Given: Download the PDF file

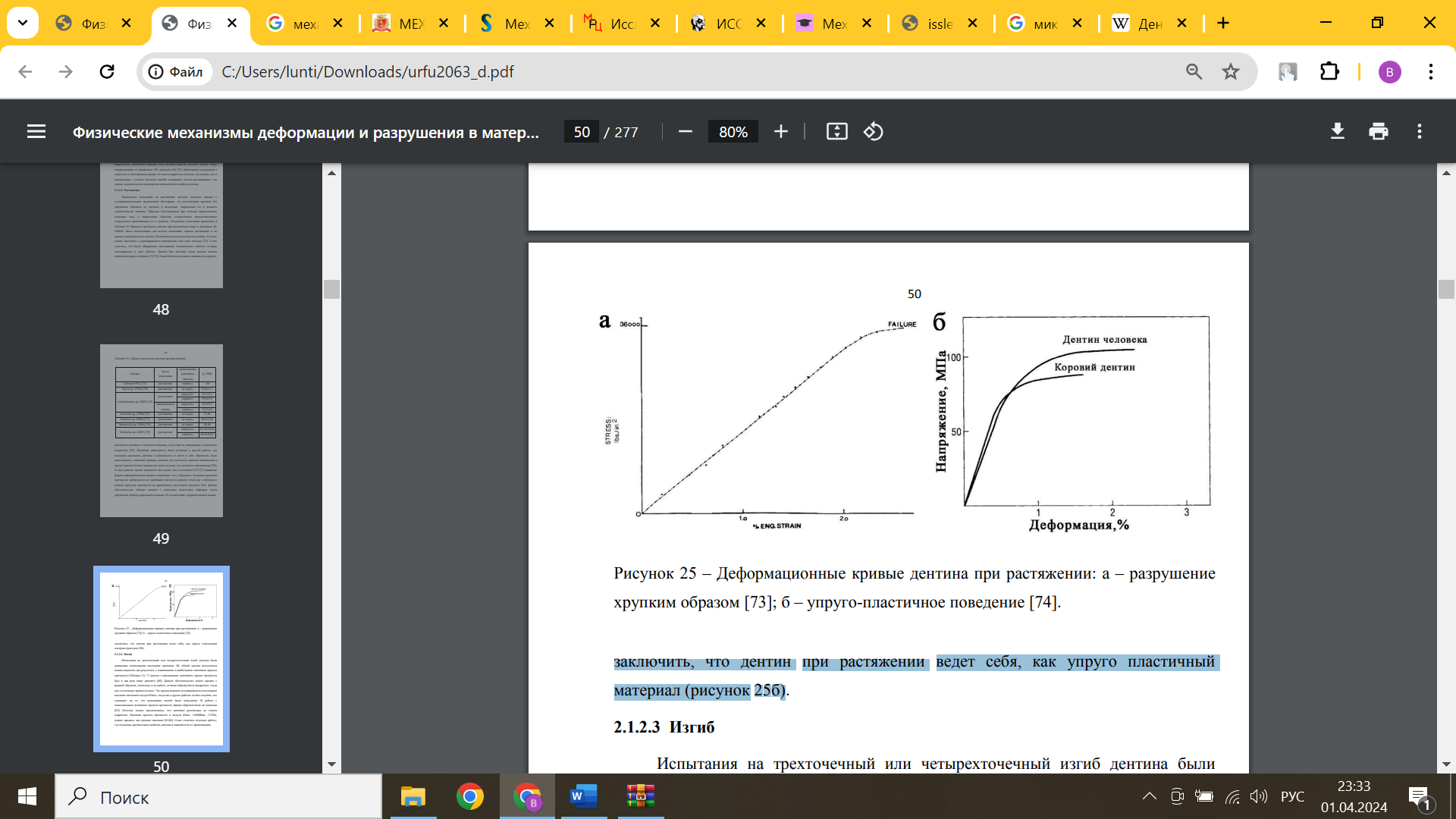Looking at the screenshot, I should (x=1338, y=132).
